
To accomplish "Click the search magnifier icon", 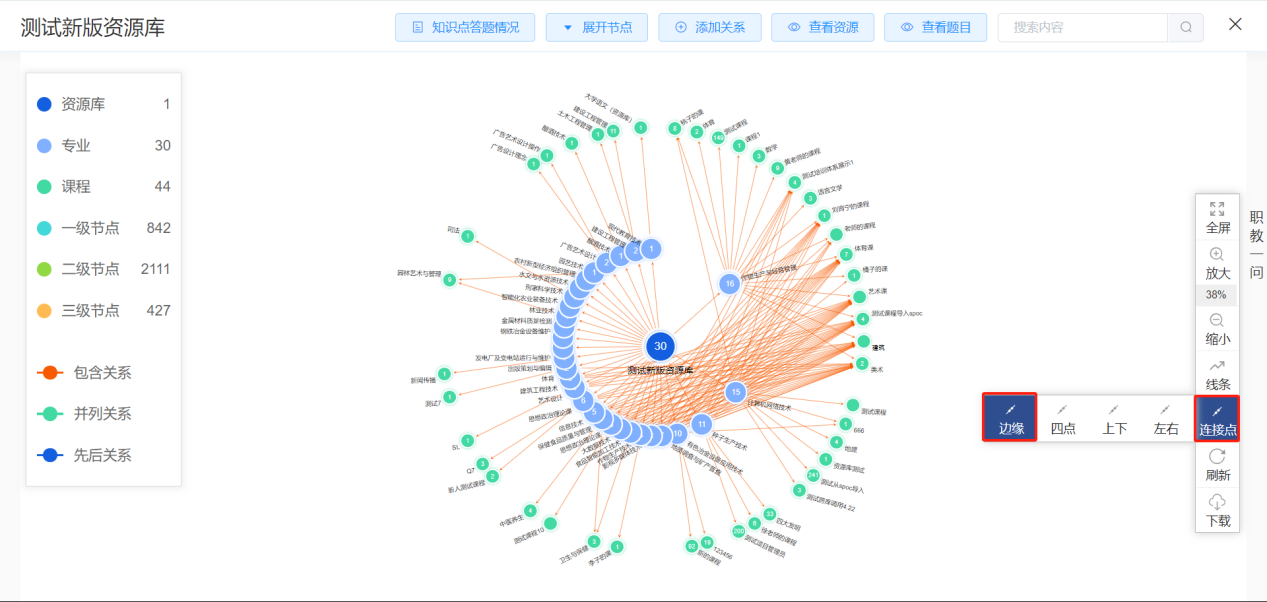I will coord(1185,27).
